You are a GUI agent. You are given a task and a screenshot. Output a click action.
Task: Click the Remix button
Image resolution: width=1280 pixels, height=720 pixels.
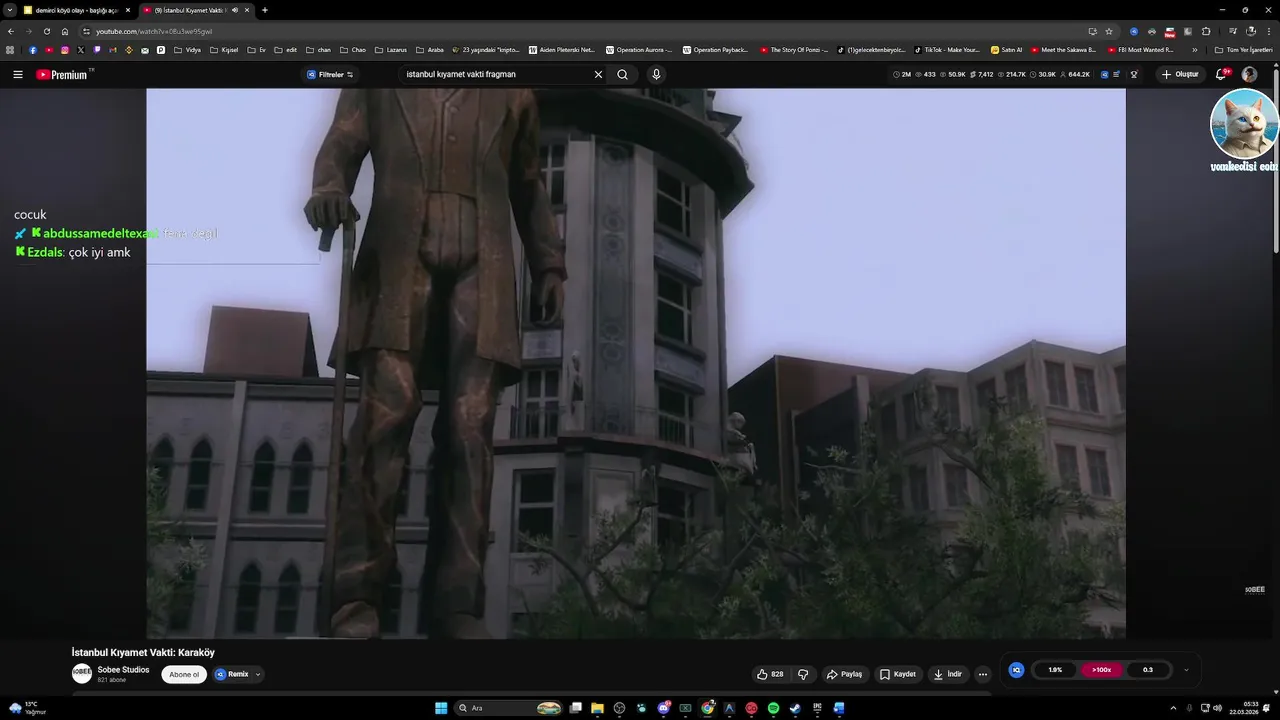pyautogui.click(x=232, y=674)
